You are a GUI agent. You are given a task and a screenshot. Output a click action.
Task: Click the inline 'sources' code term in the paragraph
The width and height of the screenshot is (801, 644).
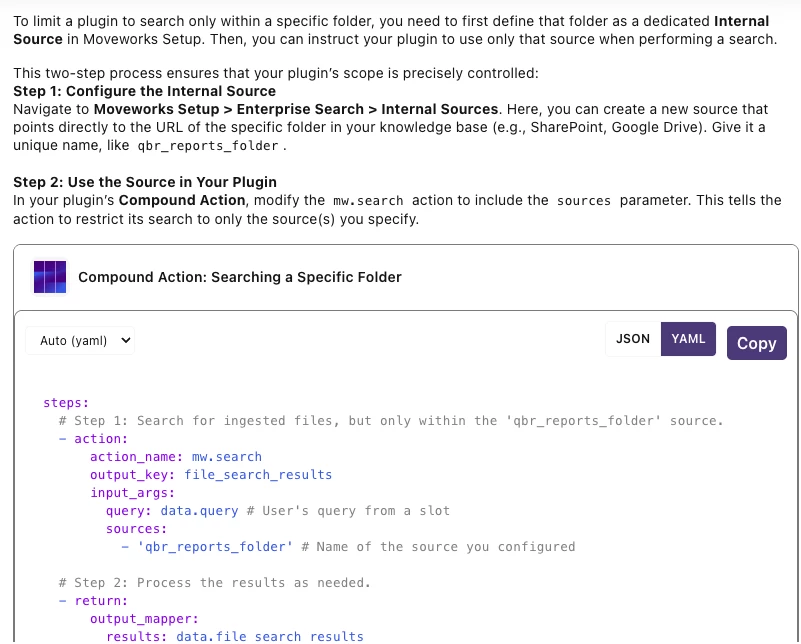[584, 201]
